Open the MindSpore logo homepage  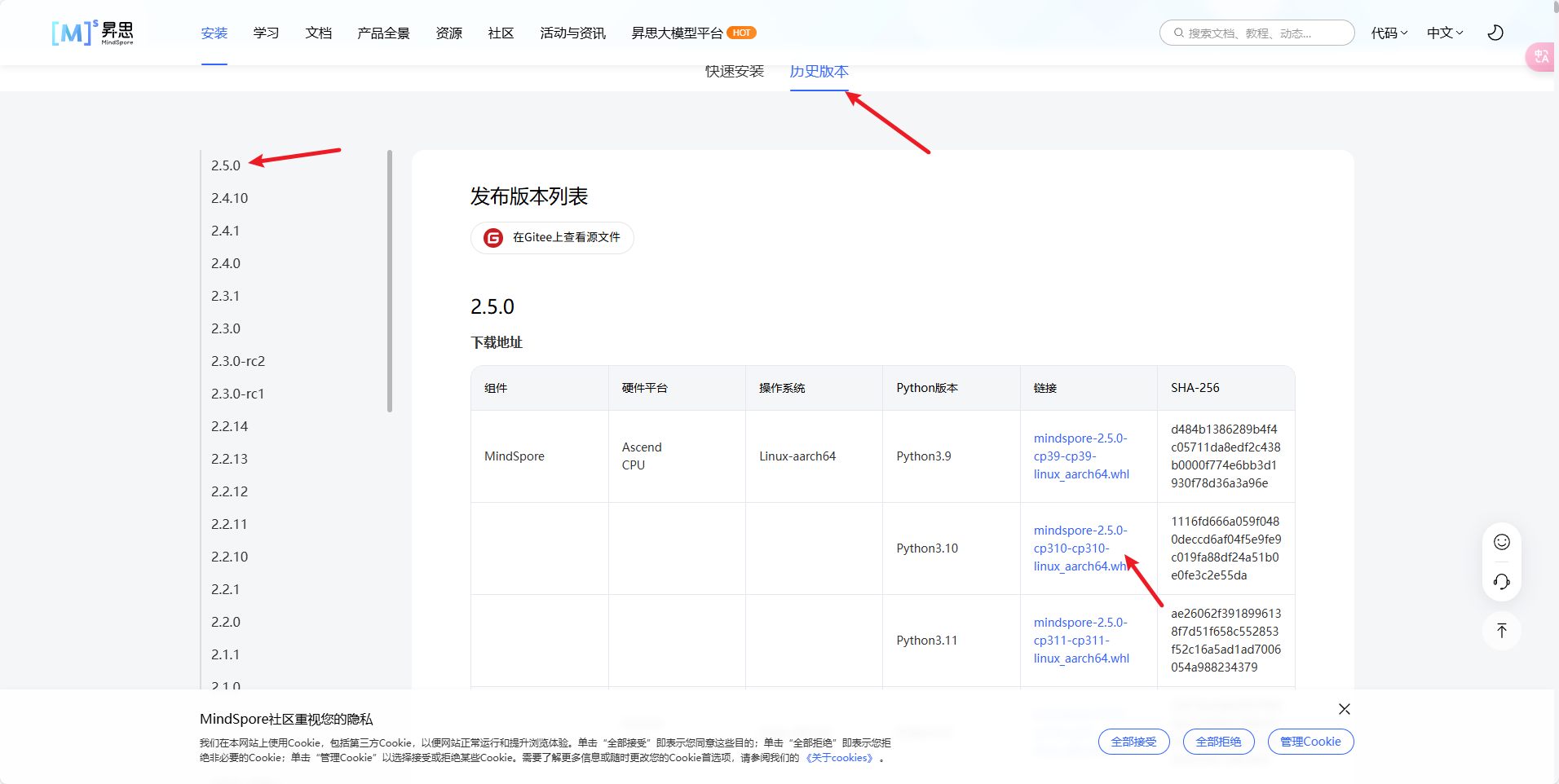tap(92, 33)
